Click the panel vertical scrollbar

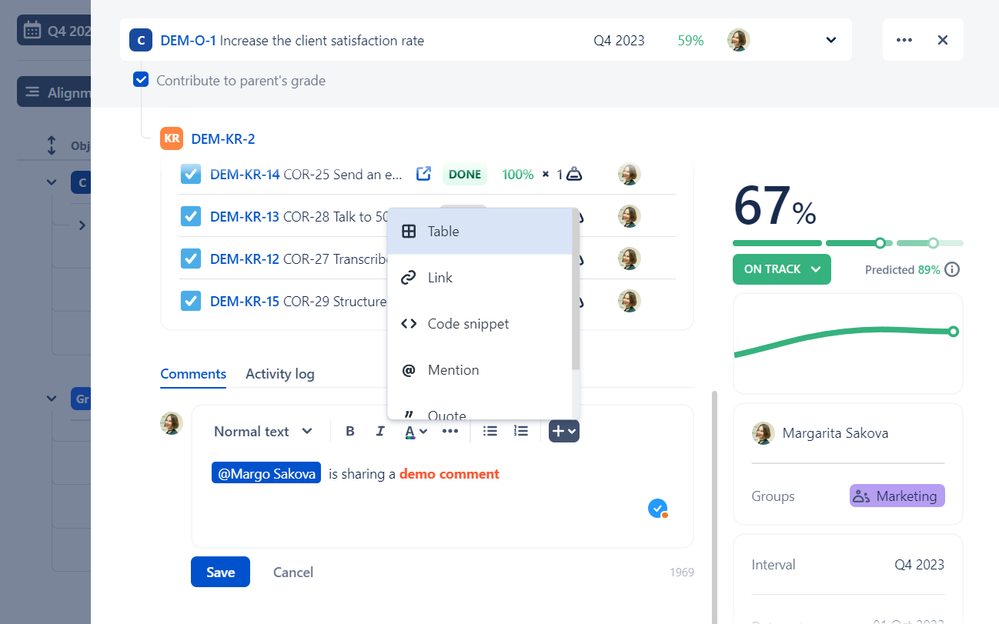[715, 507]
